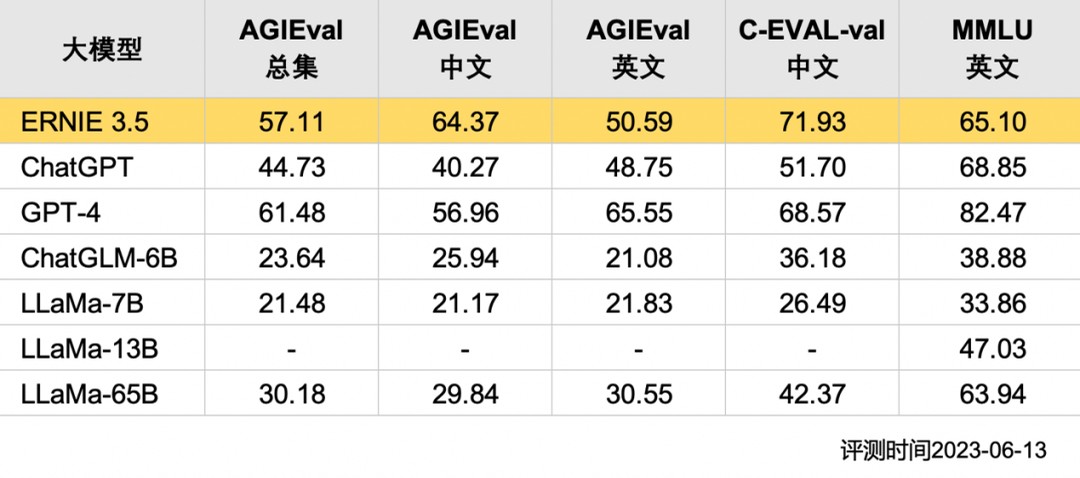The image size is (1080, 478).
Task: Select GPT-4 MMLU score 82.47
Action: click(x=993, y=212)
